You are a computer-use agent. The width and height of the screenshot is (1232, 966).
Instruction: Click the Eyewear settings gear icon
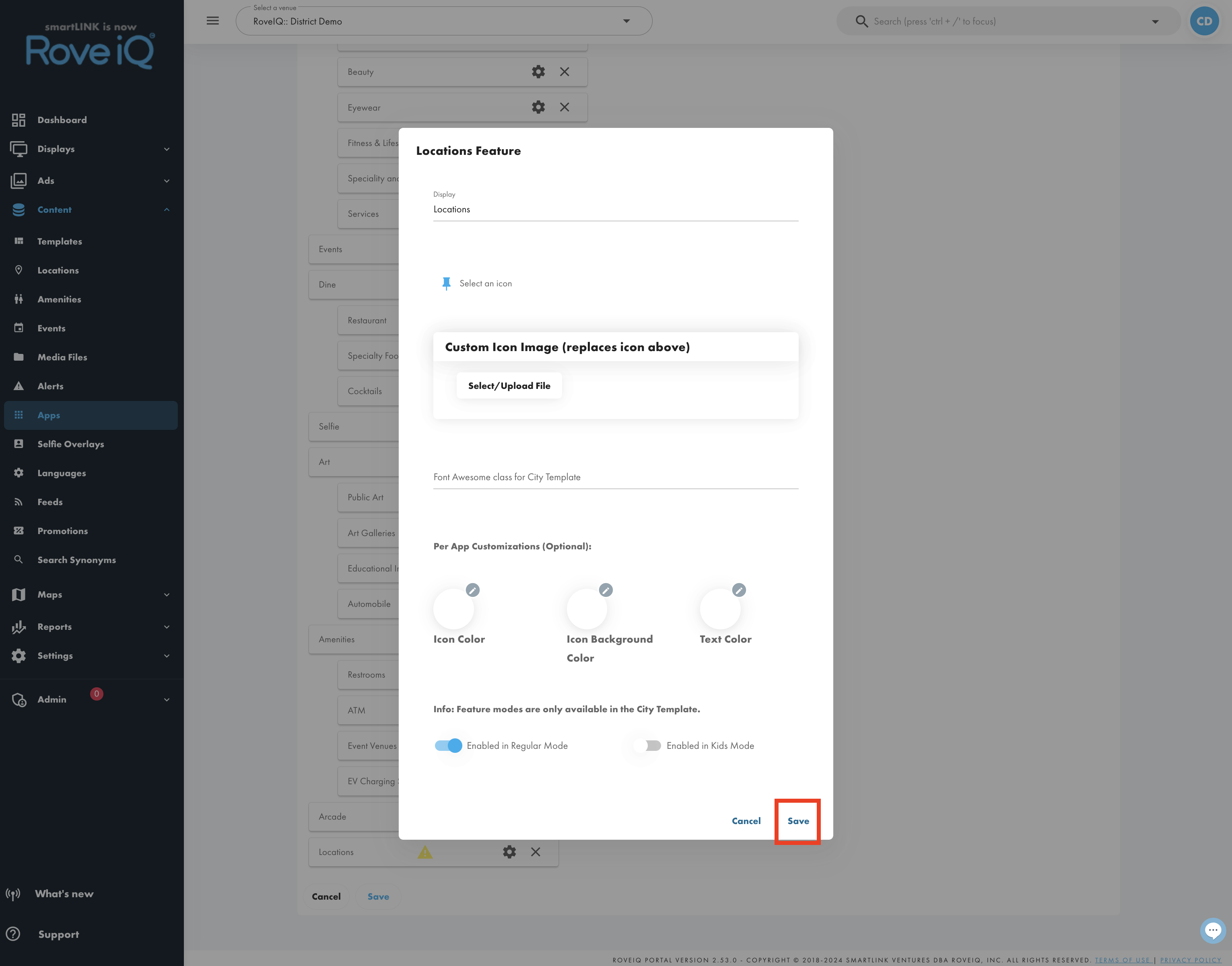pos(538,107)
